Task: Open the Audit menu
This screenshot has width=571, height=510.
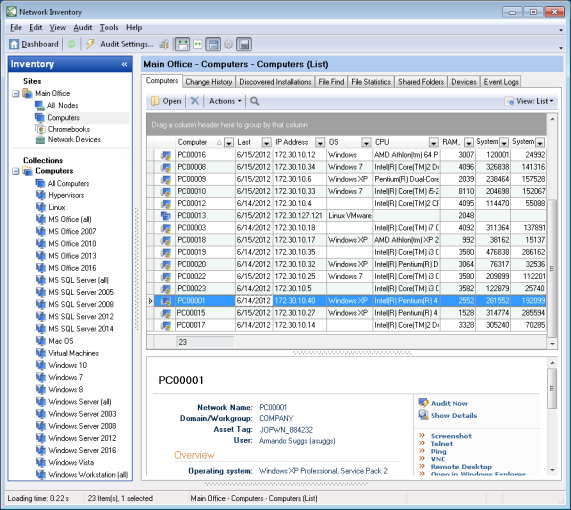Action: pos(83,28)
